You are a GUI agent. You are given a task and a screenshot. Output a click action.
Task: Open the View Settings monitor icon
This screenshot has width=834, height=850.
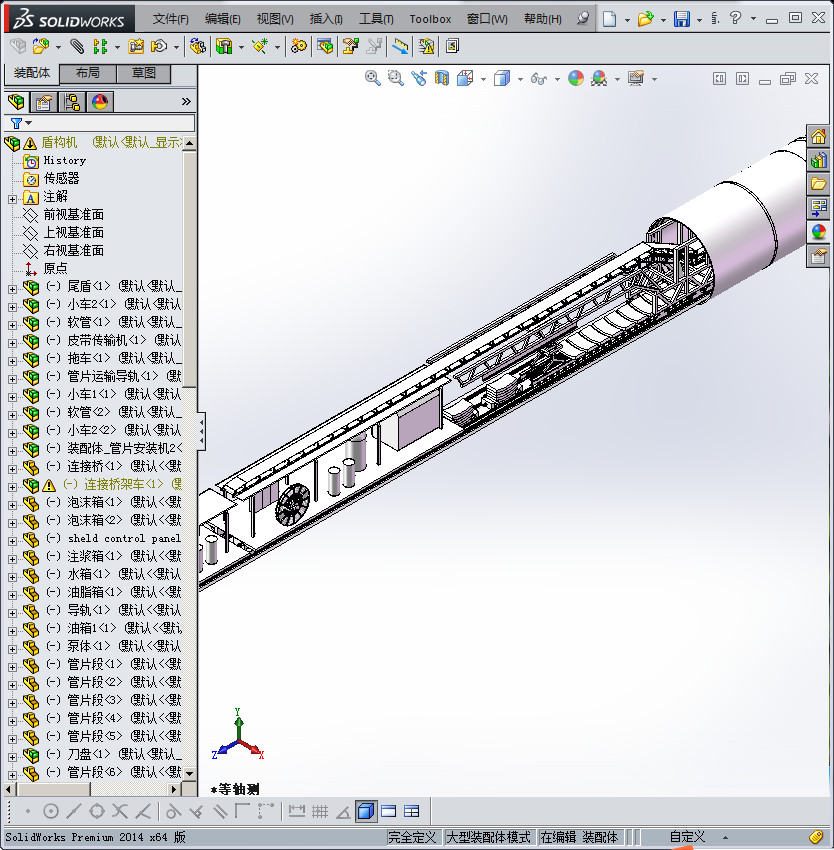636,79
